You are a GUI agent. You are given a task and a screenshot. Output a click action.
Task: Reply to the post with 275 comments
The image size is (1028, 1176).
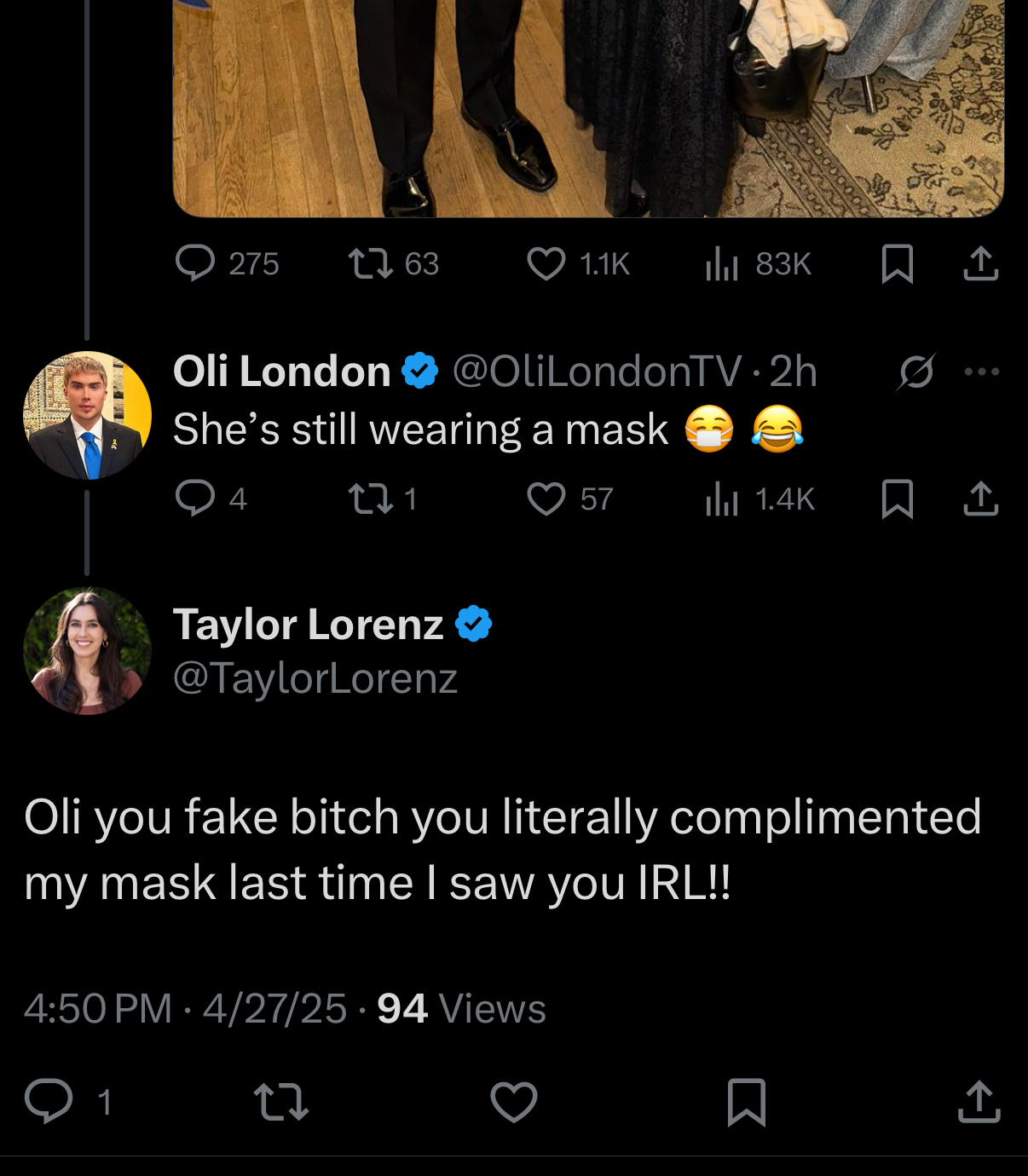point(195,263)
